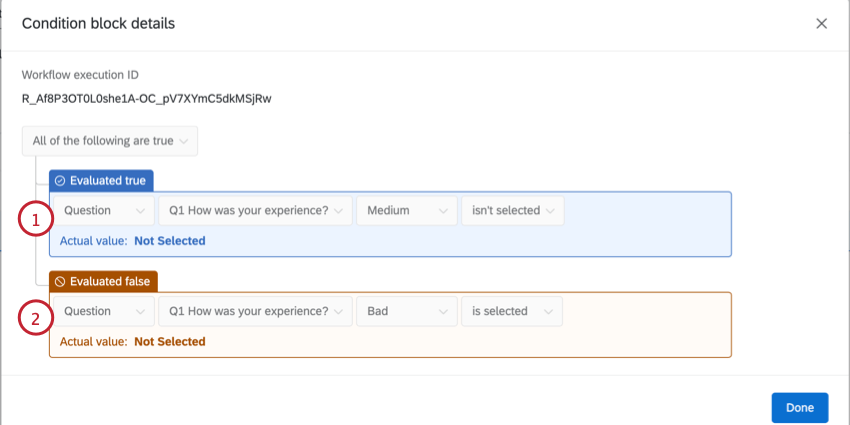The image size is (850, 425).
Task: Open the Bad choice dropdown
Action: tap(406, 311)
